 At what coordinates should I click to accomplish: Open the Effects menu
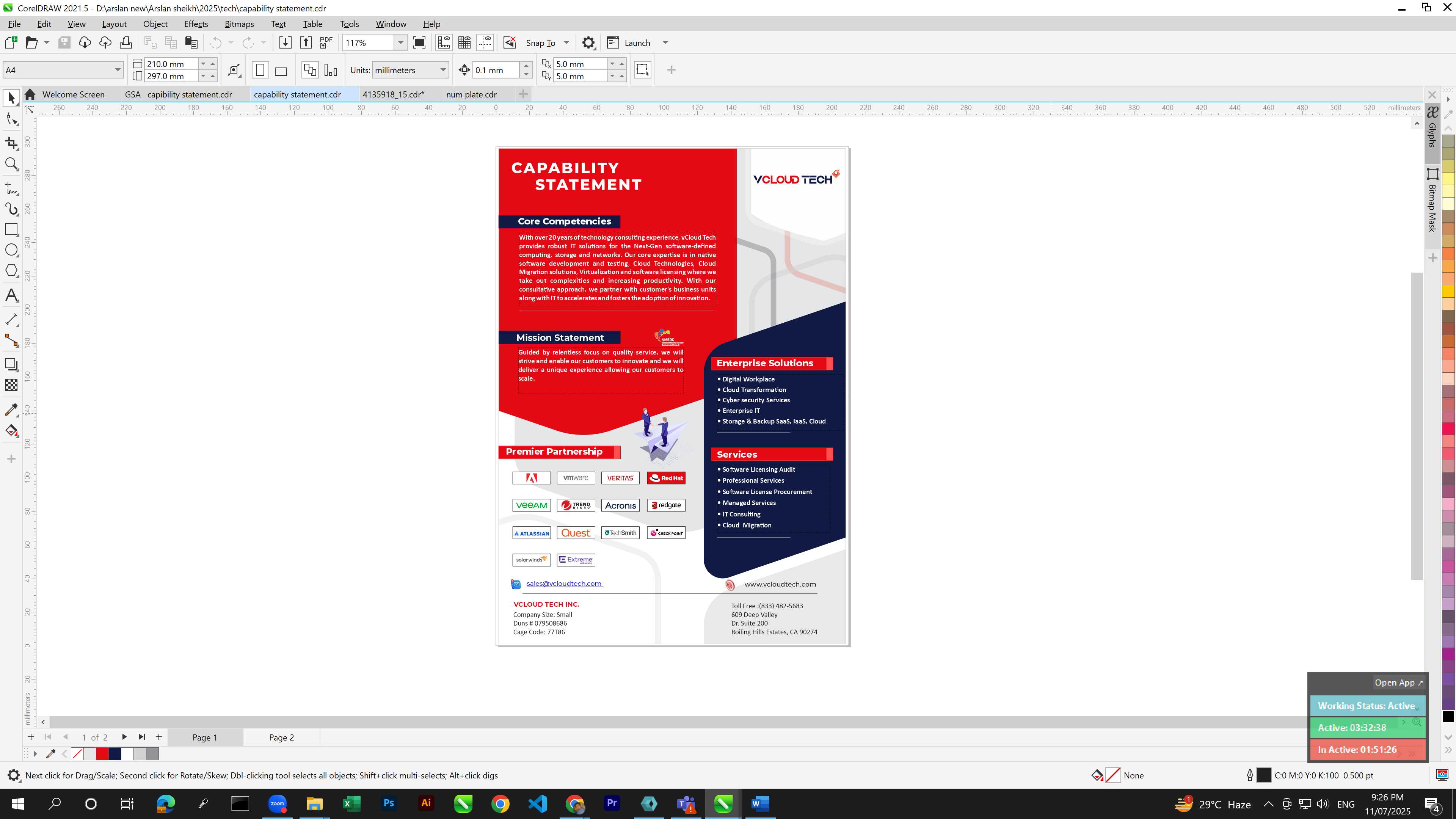point(196,24)
